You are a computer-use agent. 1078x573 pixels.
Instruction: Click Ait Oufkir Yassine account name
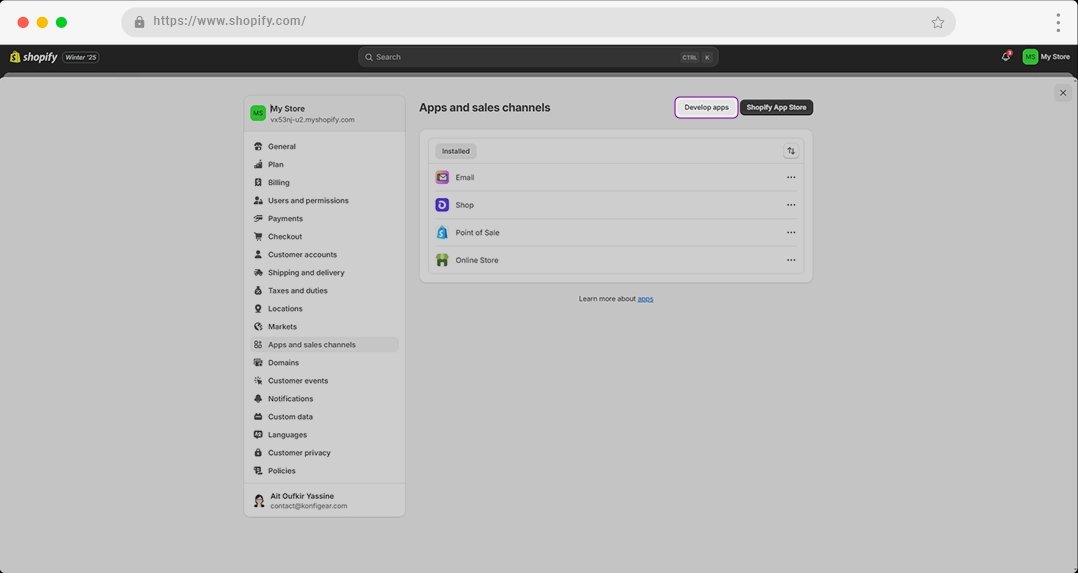(x=302, y=496)
